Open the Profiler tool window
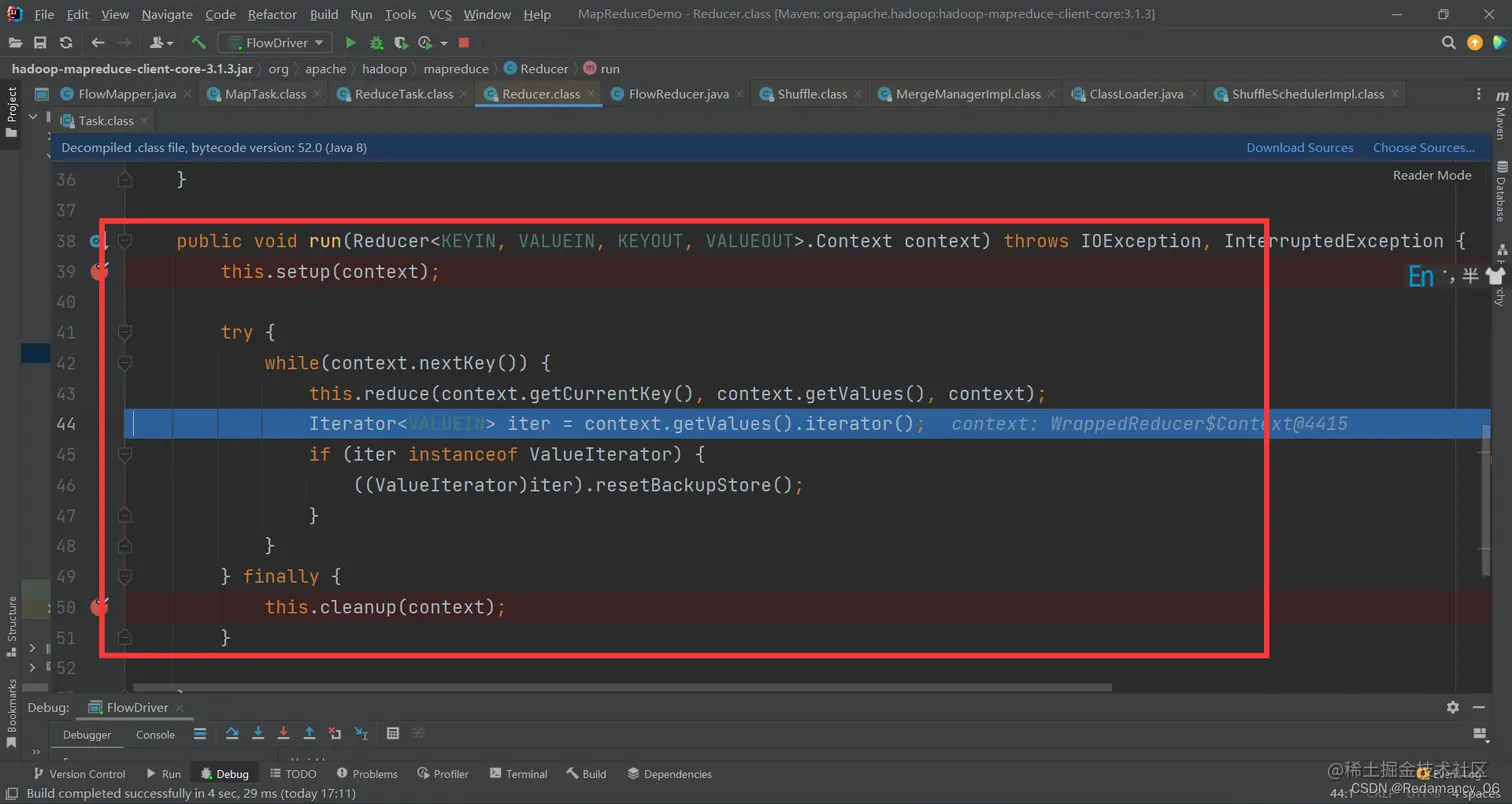The image size is (1512, 804). point(443,774)
